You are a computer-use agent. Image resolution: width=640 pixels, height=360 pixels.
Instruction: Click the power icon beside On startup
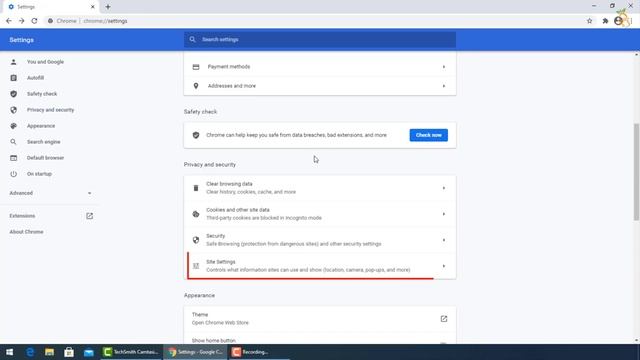click(13, 174)
